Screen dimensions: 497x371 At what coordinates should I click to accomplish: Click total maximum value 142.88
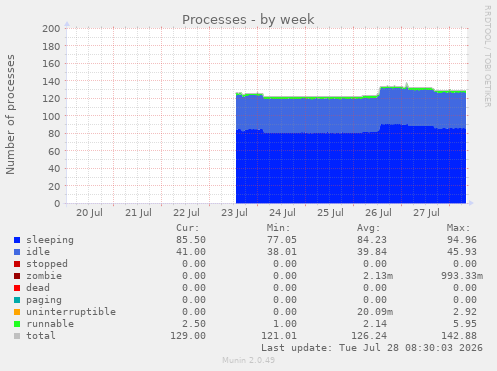click(459, 336)
